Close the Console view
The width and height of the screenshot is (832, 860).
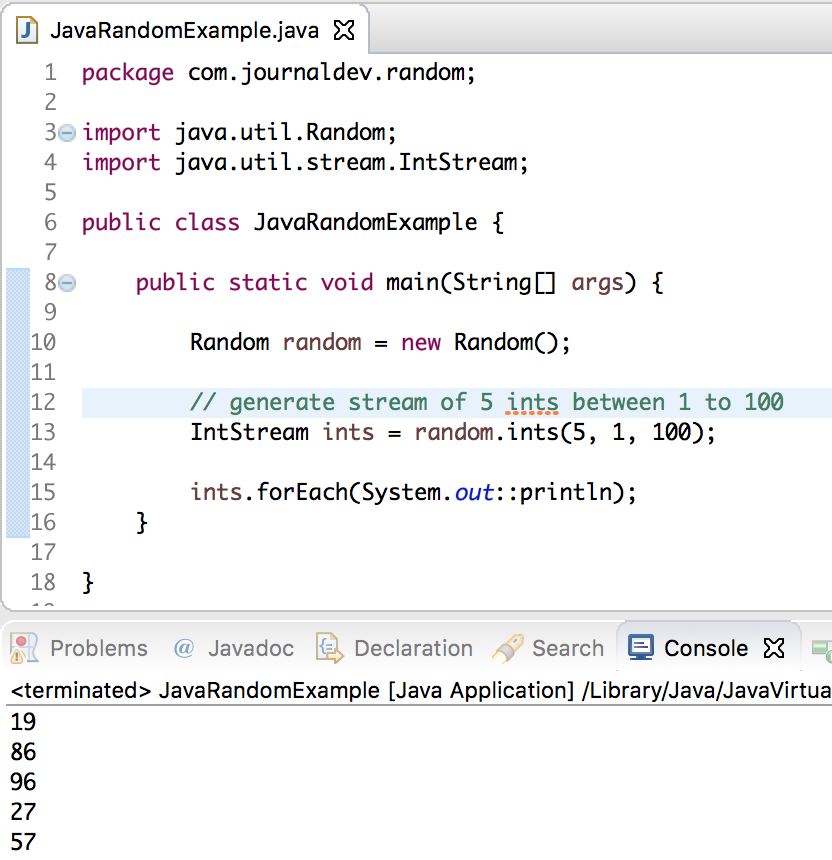773,648
